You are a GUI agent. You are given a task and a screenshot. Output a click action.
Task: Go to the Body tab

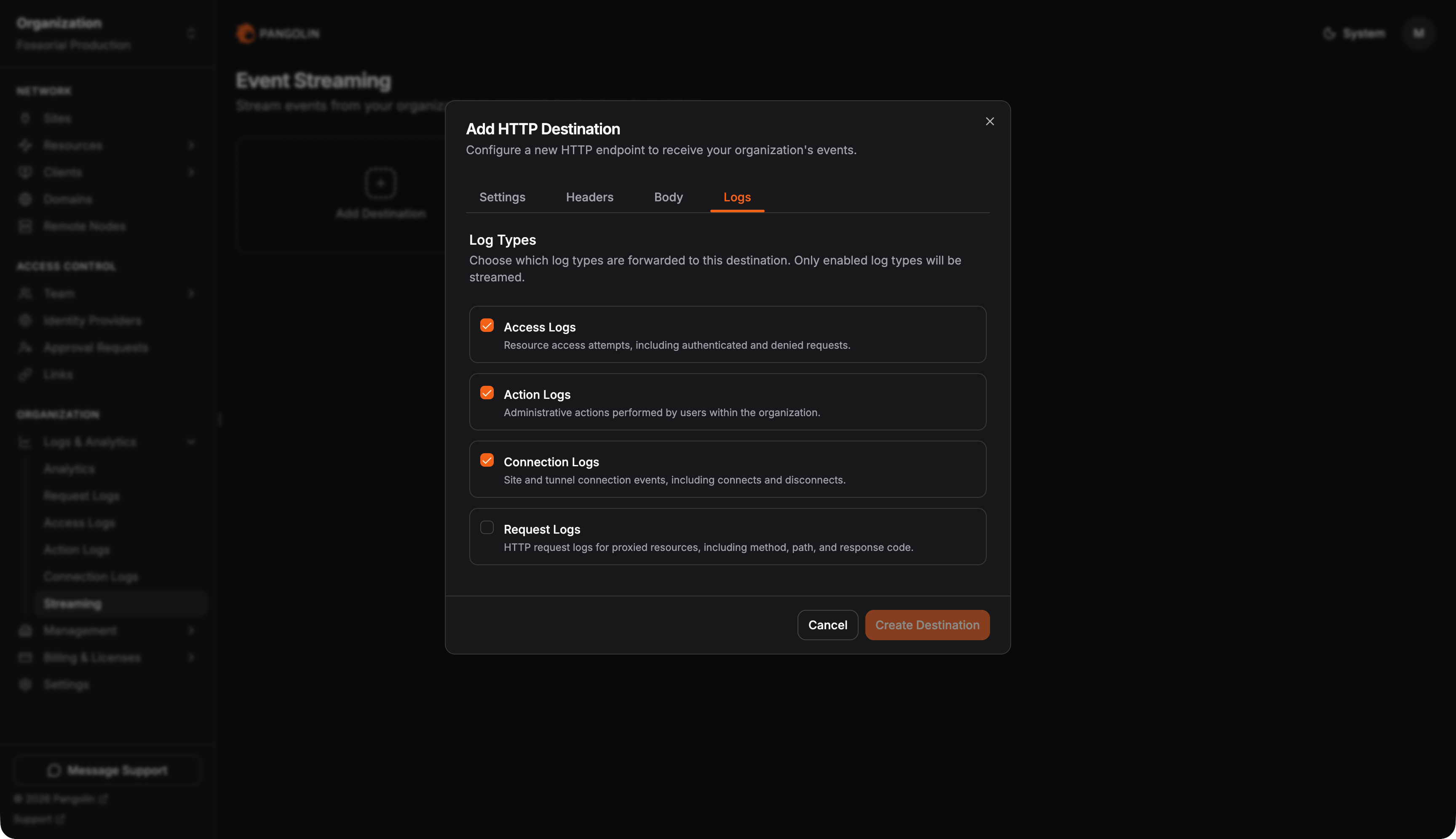[x=668, y=197]
